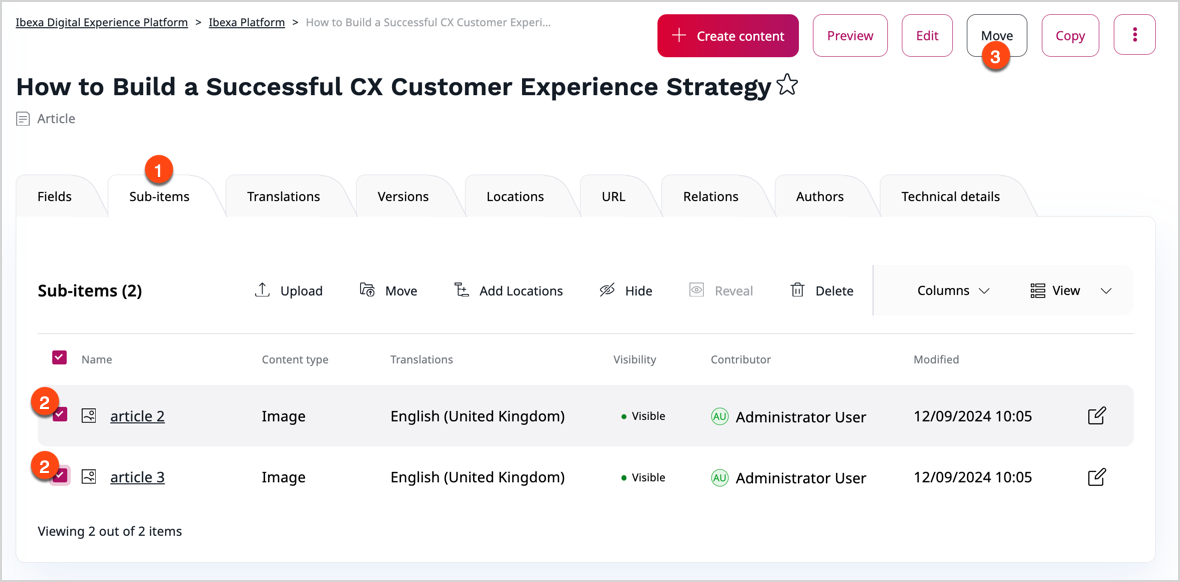
Task: Open the Versions tab
Action: pyautogui.click(x=403, y=196)
